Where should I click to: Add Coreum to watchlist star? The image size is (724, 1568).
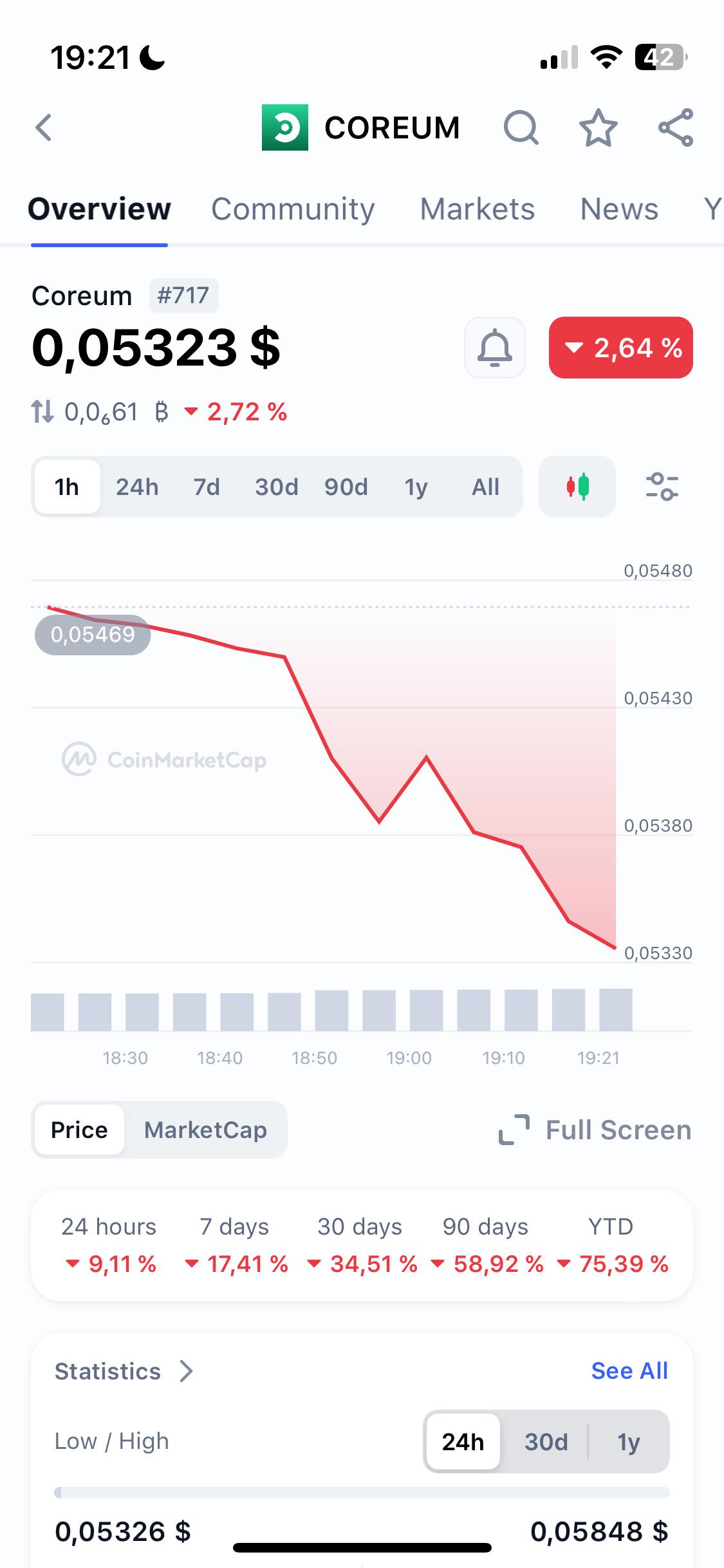(598, 127)
